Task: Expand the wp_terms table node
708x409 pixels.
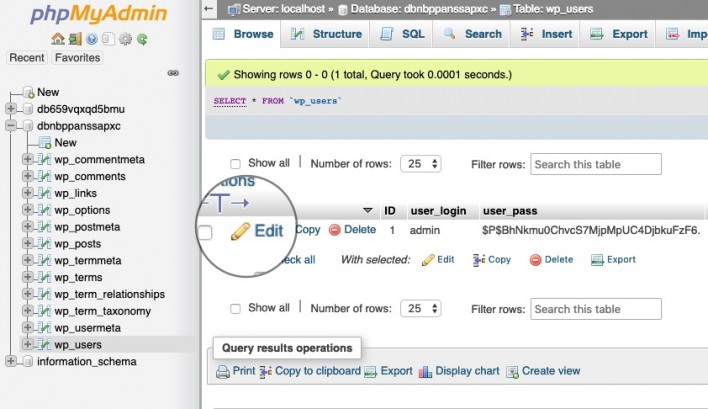Action: [x=28, y=277]
